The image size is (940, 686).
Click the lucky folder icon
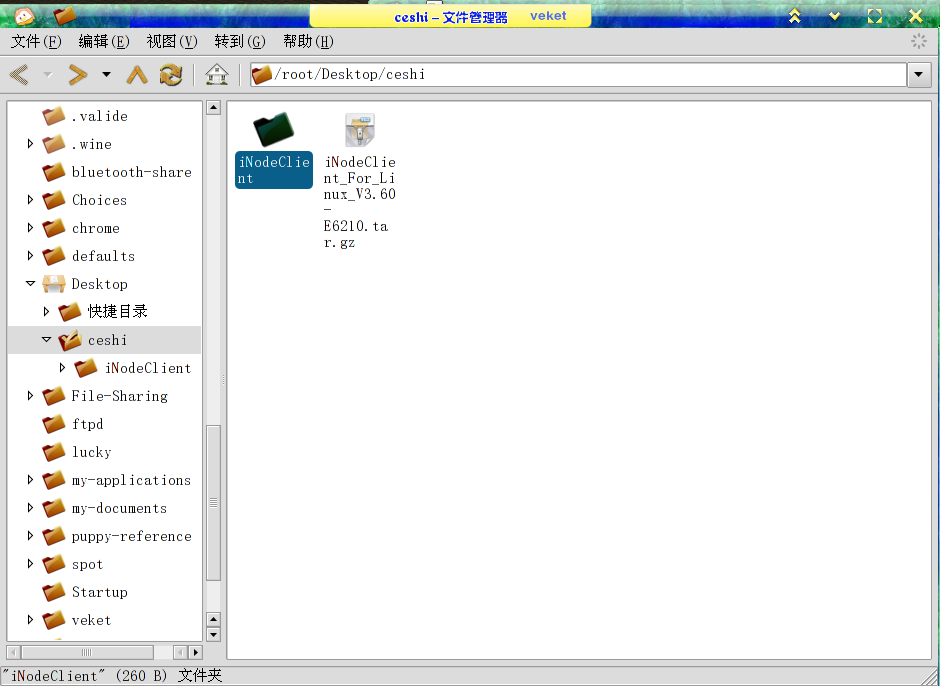tap(54, 452)
